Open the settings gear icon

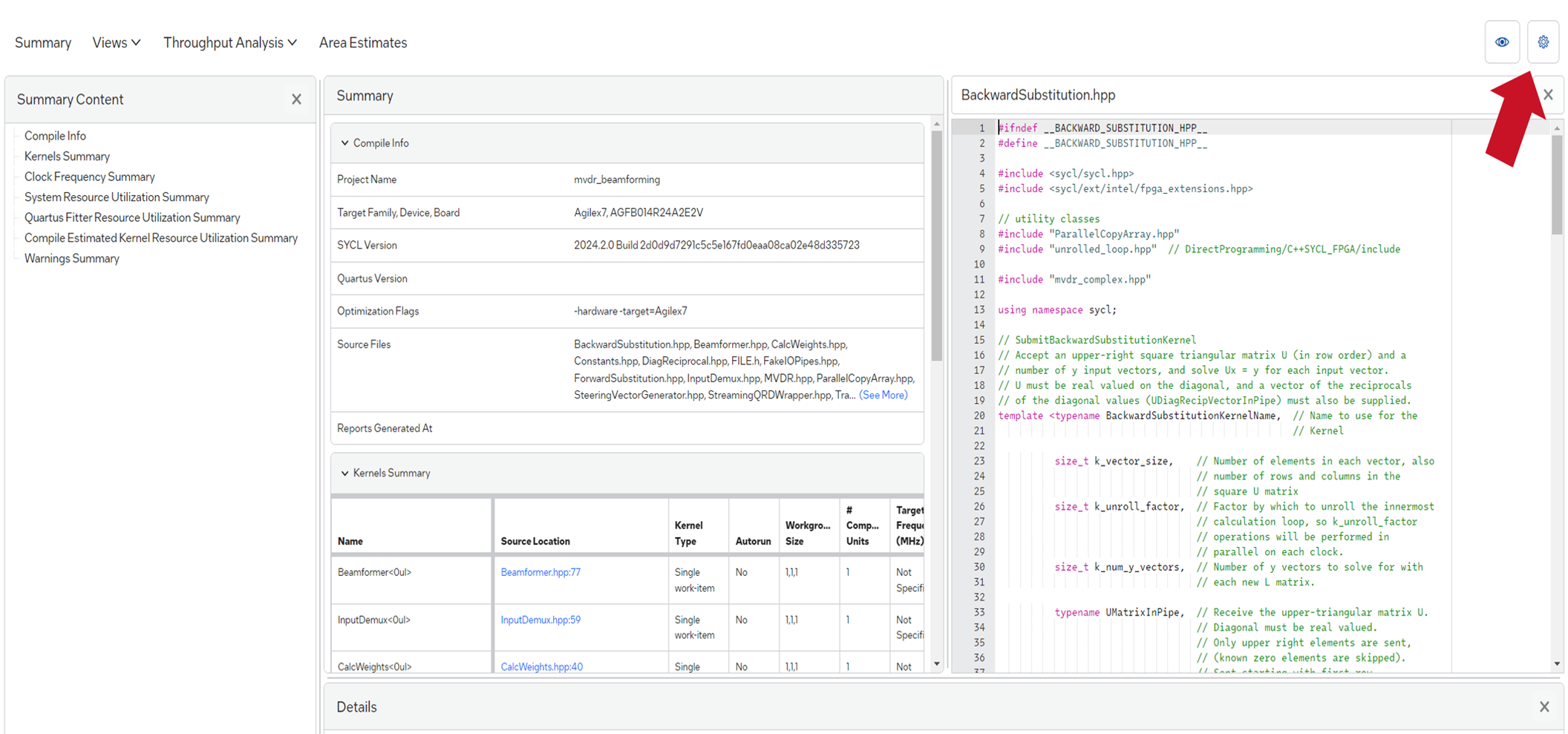1543,42
